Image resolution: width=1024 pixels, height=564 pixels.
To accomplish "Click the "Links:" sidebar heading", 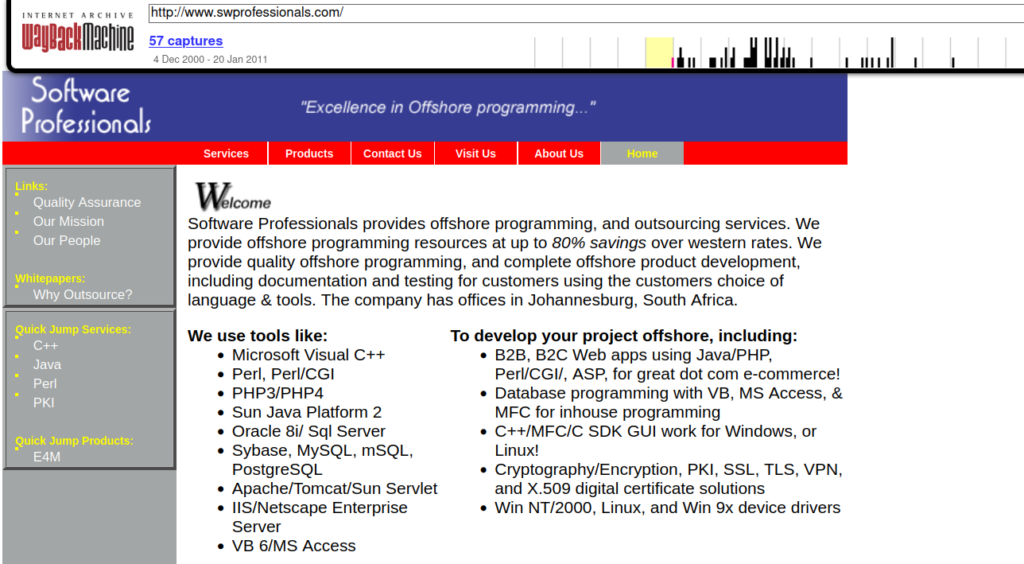I will pos(31,186).
